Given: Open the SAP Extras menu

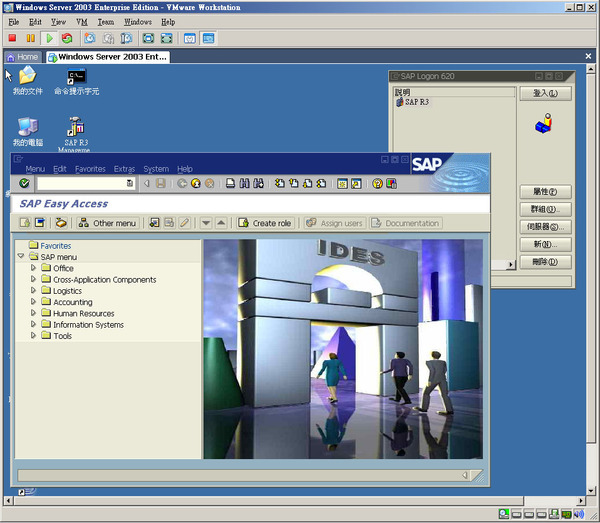Looking at the screenshot, I should coord(124,169).
